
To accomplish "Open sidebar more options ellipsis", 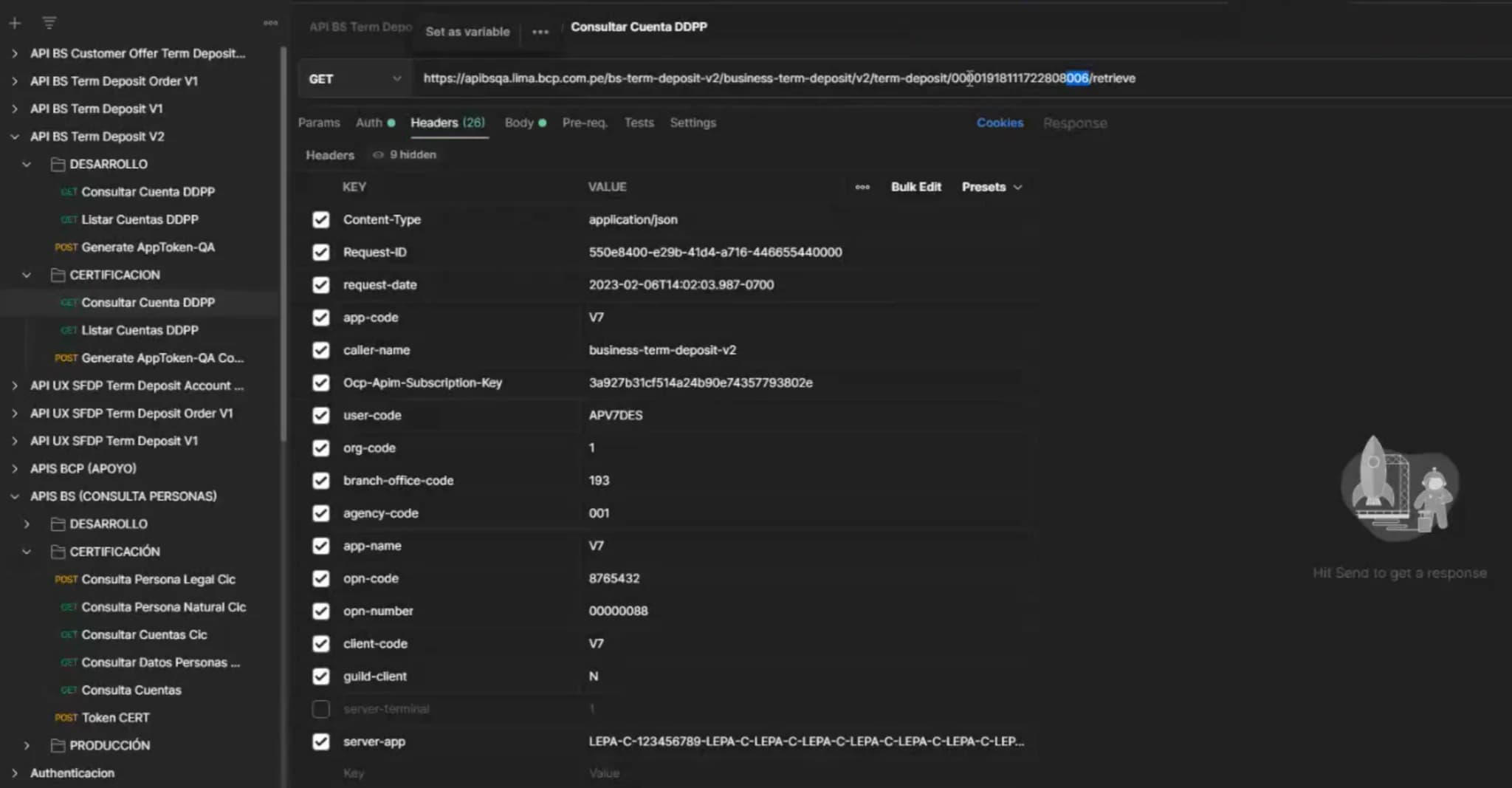I will 270,24.
